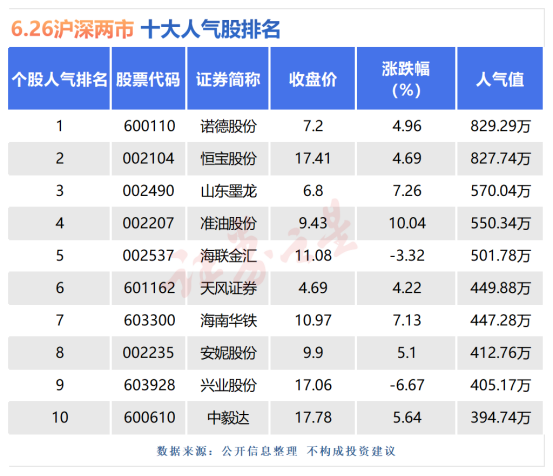Select stock name 准油股份
553x476 pixels.
point(228,224)
